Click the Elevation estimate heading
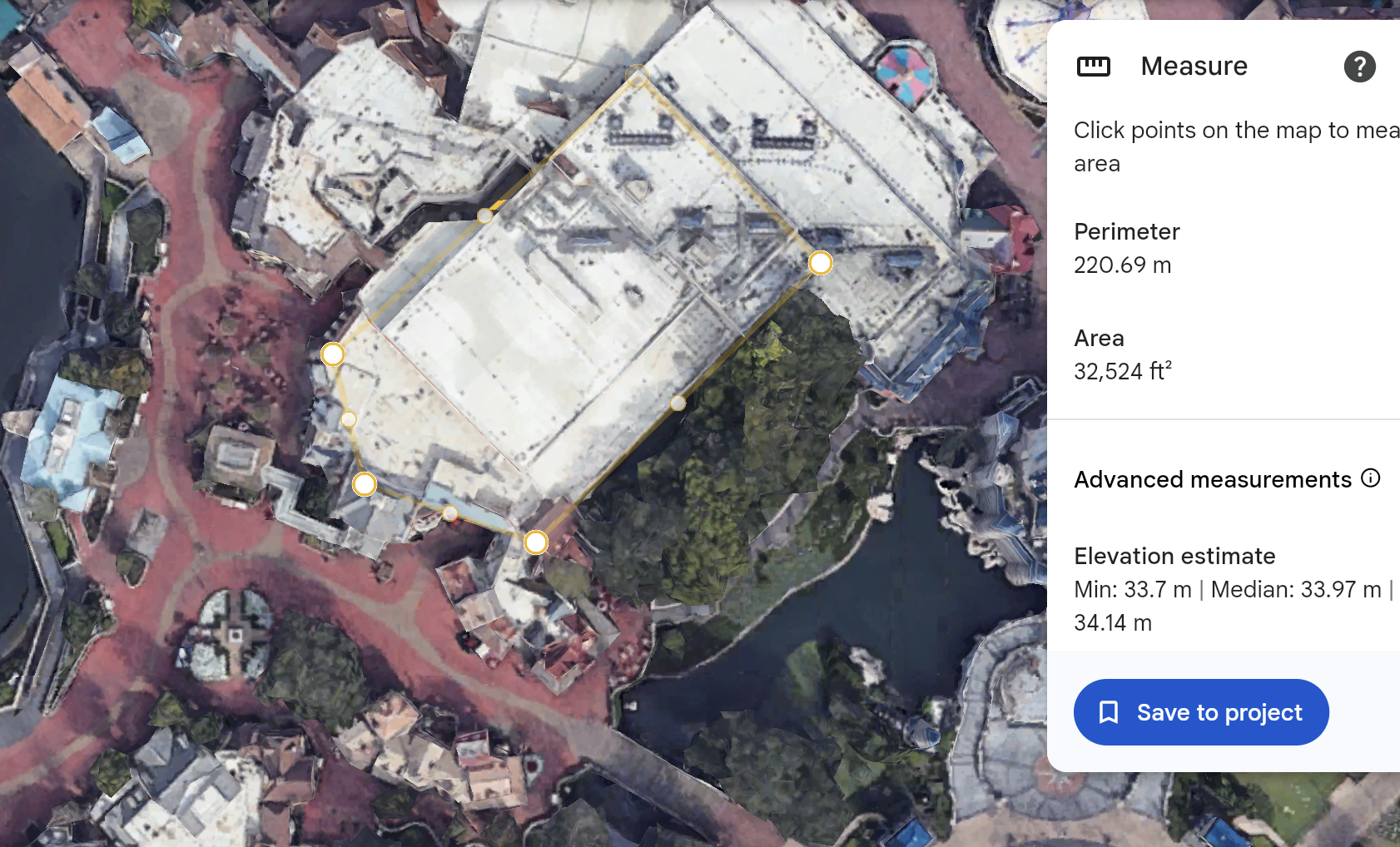This screenshot has height=847, width=1400. tap(1174, 556)
